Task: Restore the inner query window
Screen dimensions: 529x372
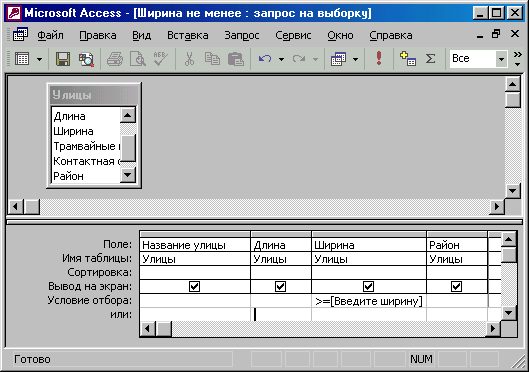Action: (x=496, y=34)
